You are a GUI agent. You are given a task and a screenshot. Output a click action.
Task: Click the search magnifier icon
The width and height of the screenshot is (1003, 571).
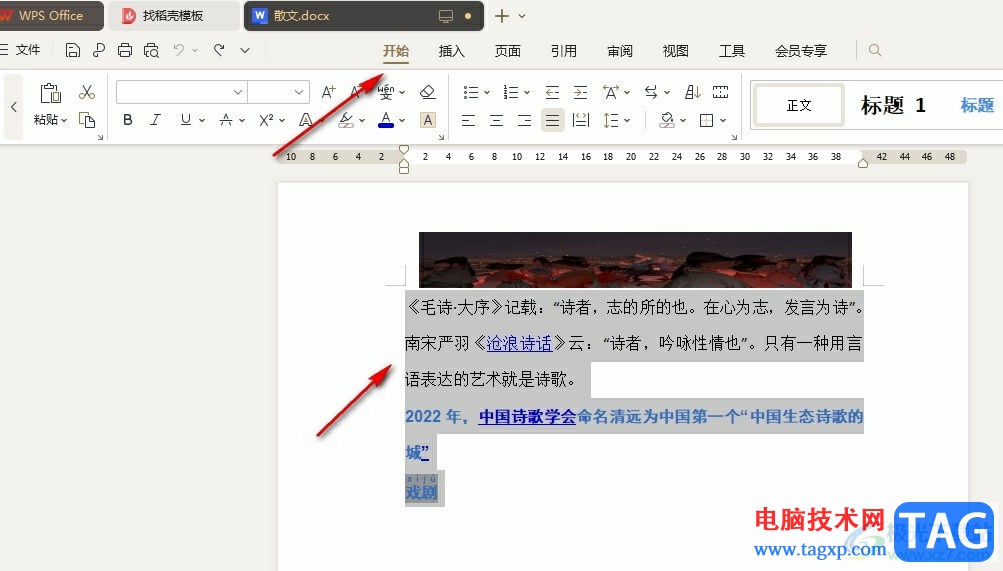click(x=875, y=50)
